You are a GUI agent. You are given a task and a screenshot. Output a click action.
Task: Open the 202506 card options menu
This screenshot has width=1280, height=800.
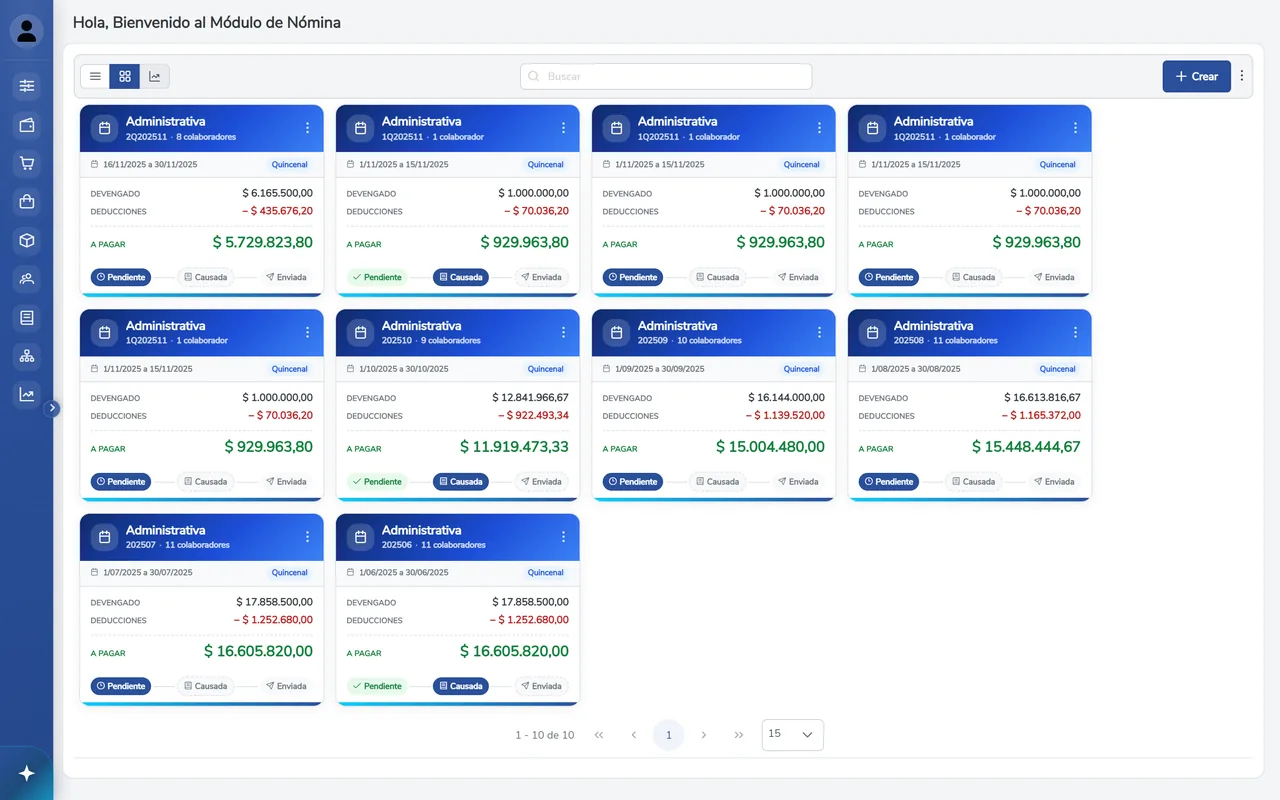tap(564, 537)
